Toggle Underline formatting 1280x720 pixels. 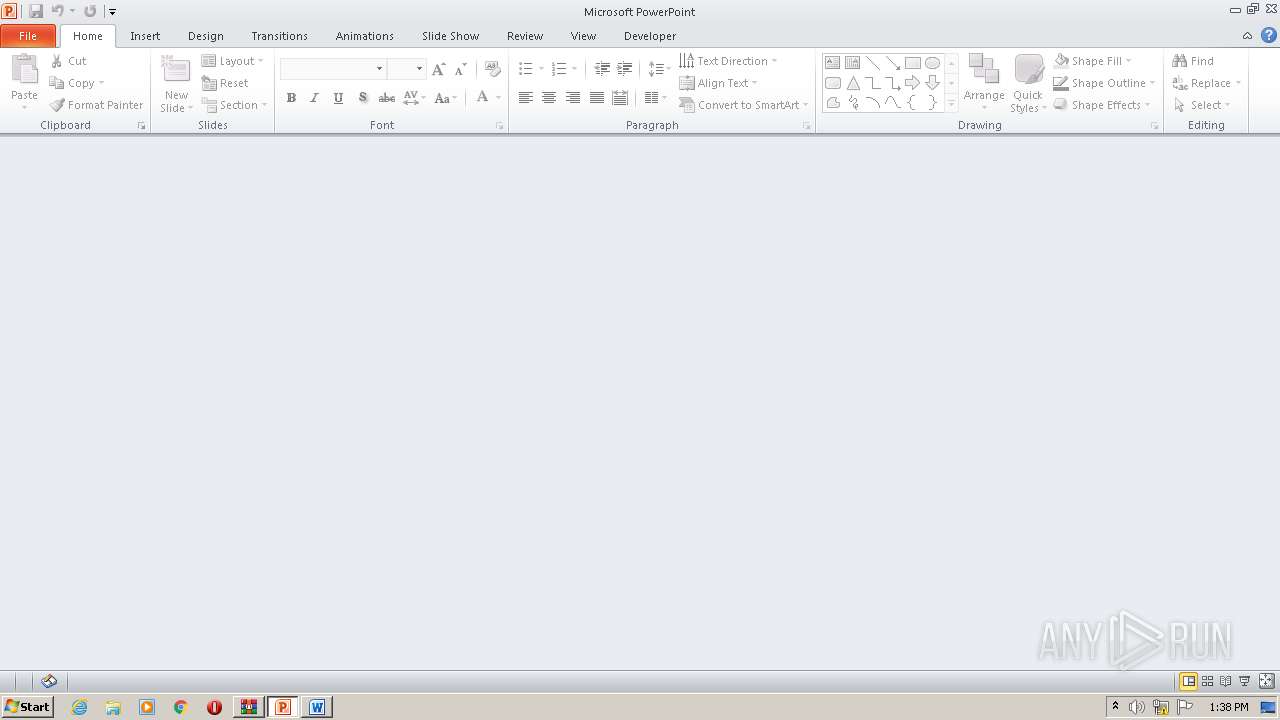(x=339, y=98)
